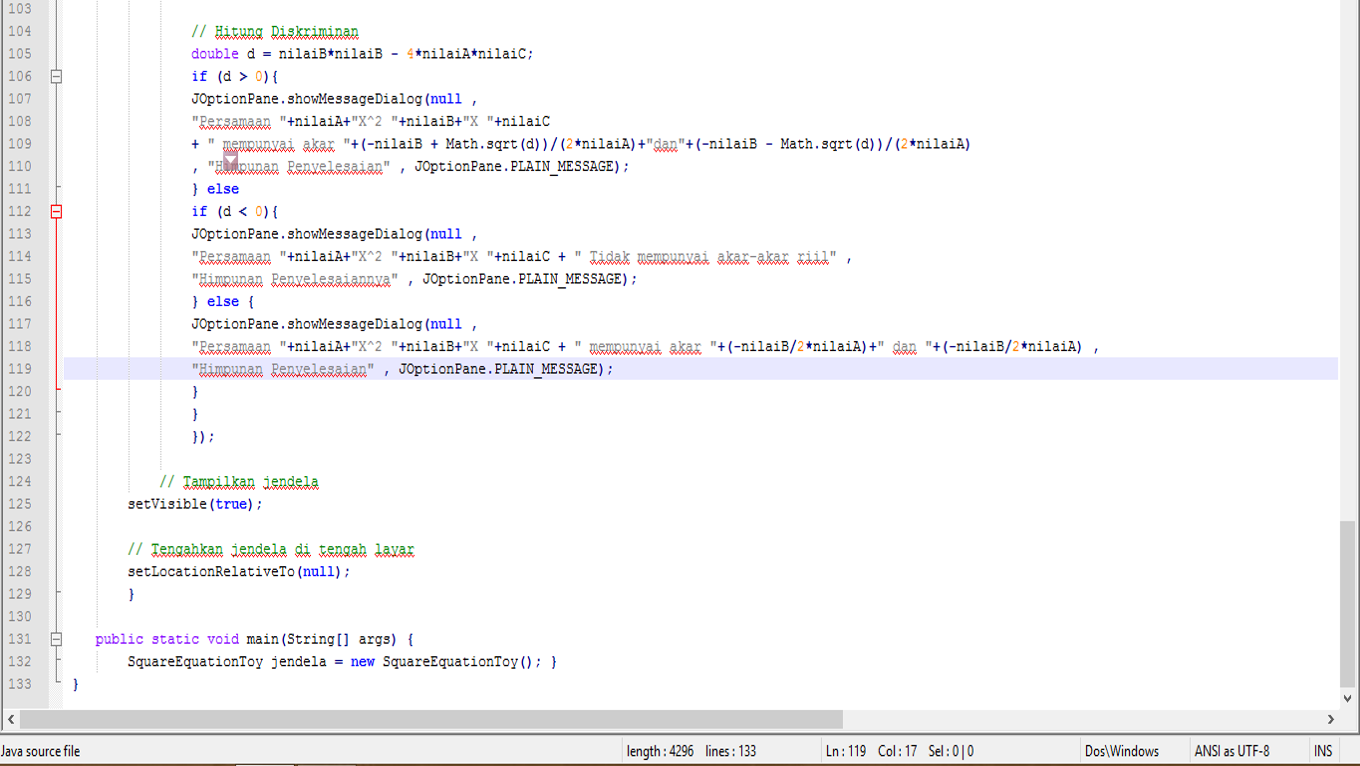Click the right arrow of the horizontal scrollbar
1360x766 pixels.
tap(1331, 718)
